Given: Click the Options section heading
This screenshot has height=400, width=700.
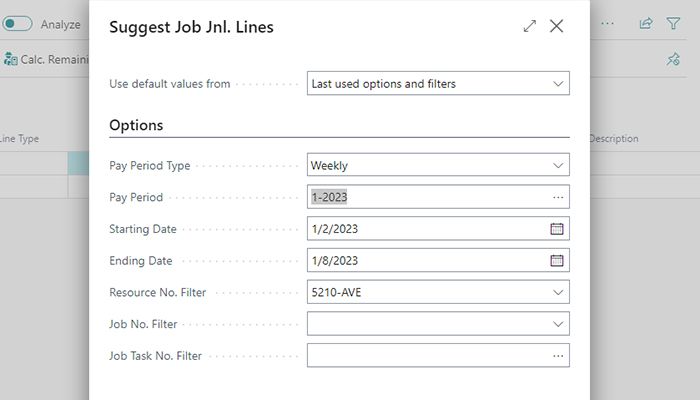Looking at the screenshot, I should (x=136, y=126).
